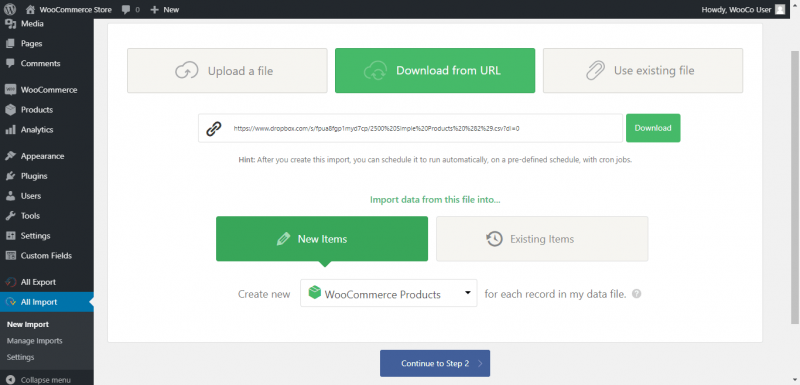Click Collapse menu text
Image resolution: width=800 pixels, height=385 pixels.
[x=45, y=380]
